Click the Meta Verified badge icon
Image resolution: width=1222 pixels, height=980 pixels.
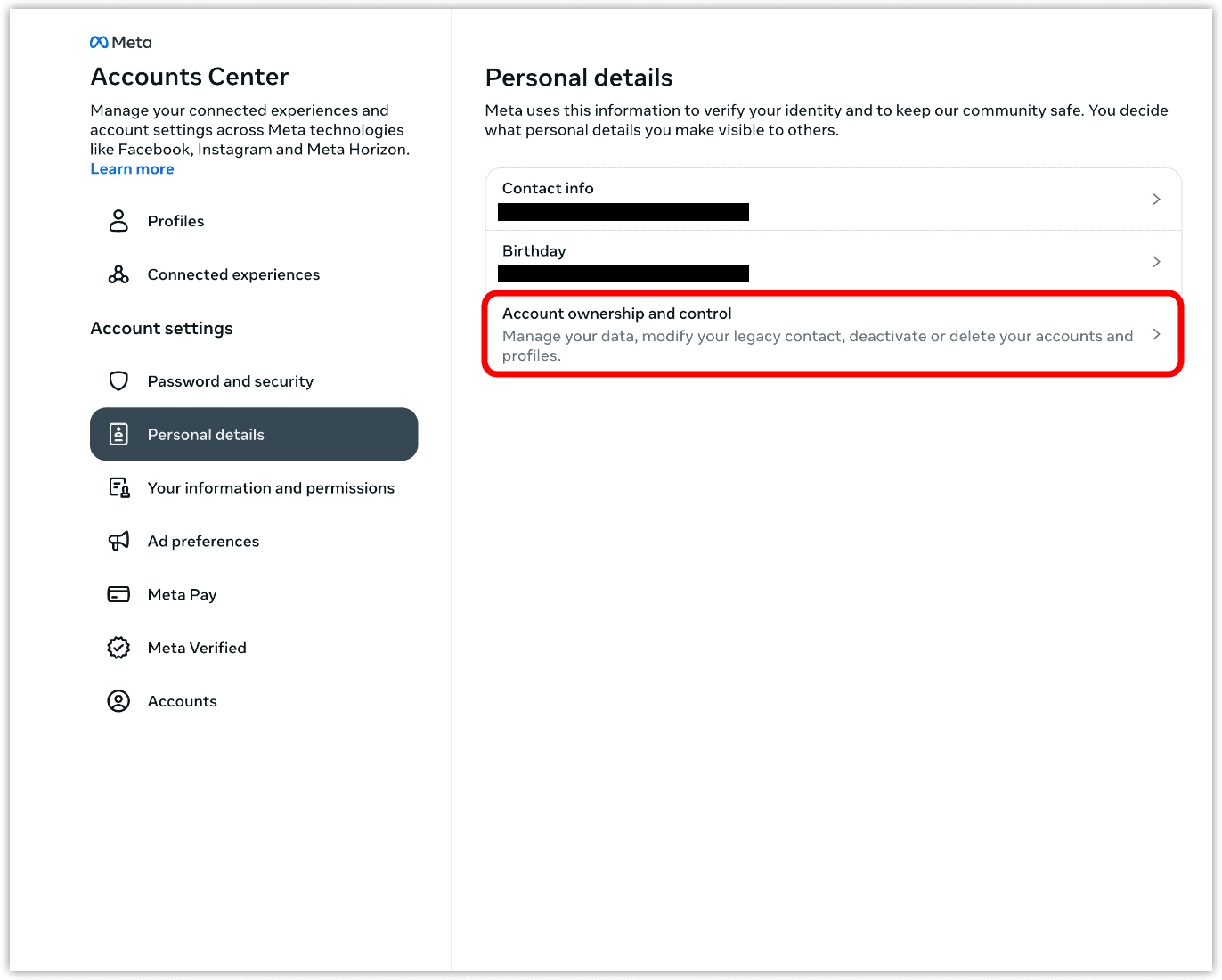(x=118, y=648)
